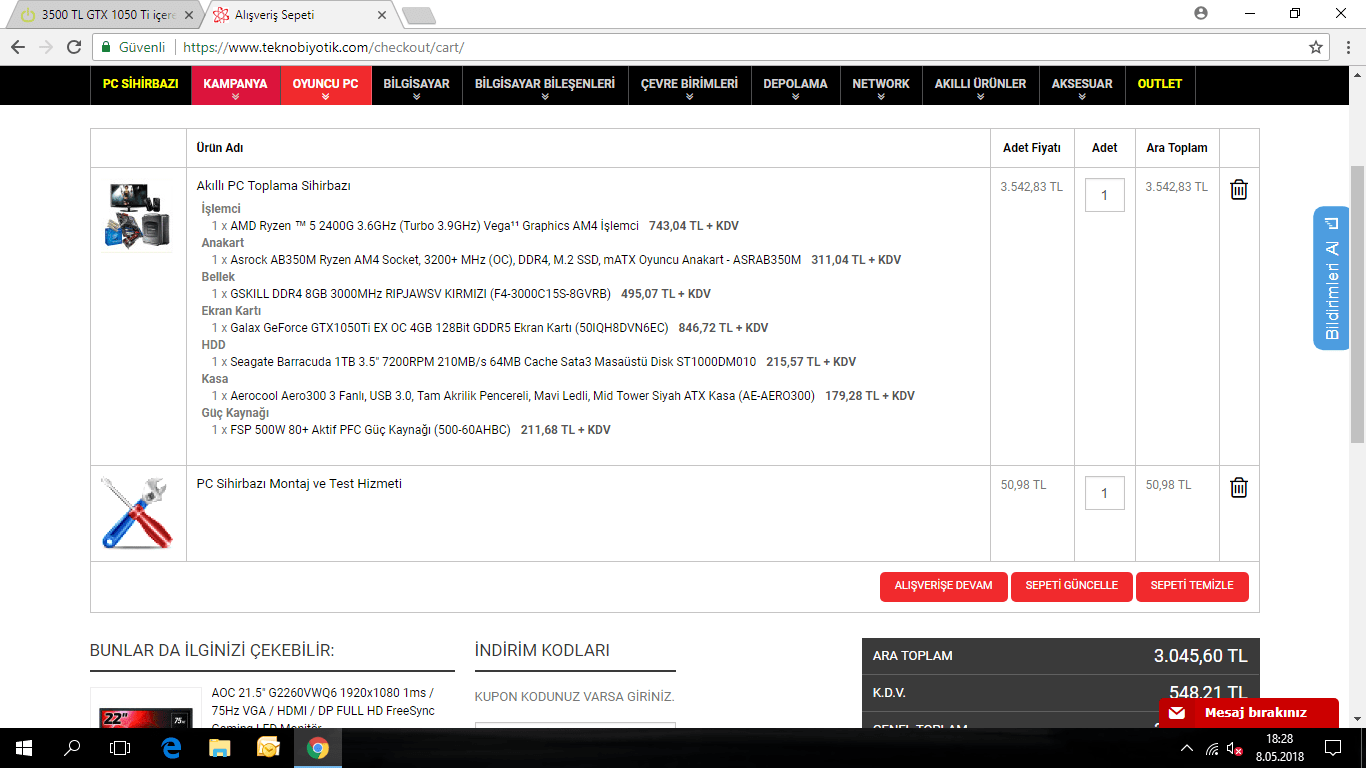This screenshot has width=1366, height=768.
Task: Open the AOC 21.5" G2260VWQ6 monitor link
Action: (x=322, y=710)
